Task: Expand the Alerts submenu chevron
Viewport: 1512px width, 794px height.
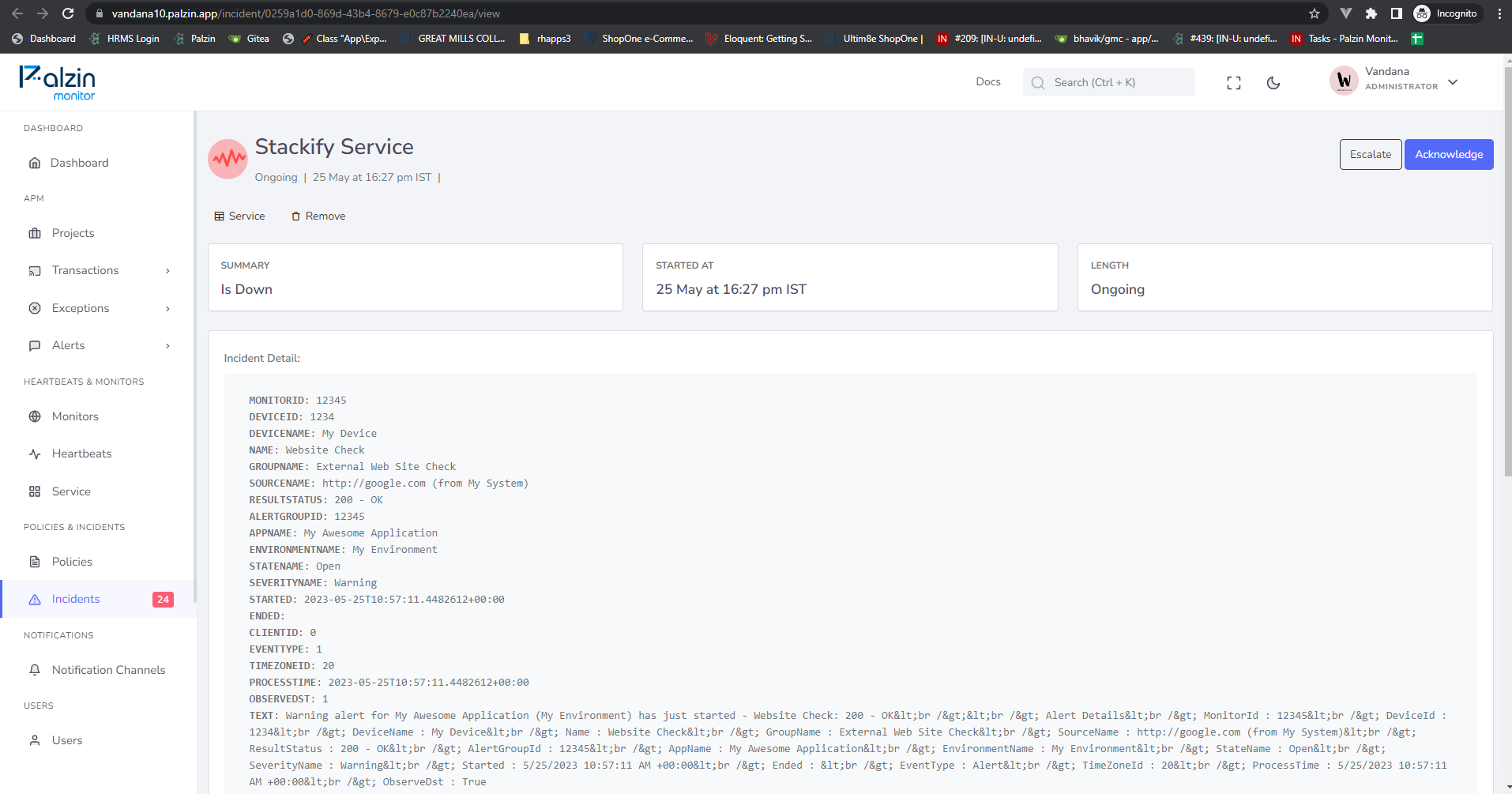Action: click(167, 346)
